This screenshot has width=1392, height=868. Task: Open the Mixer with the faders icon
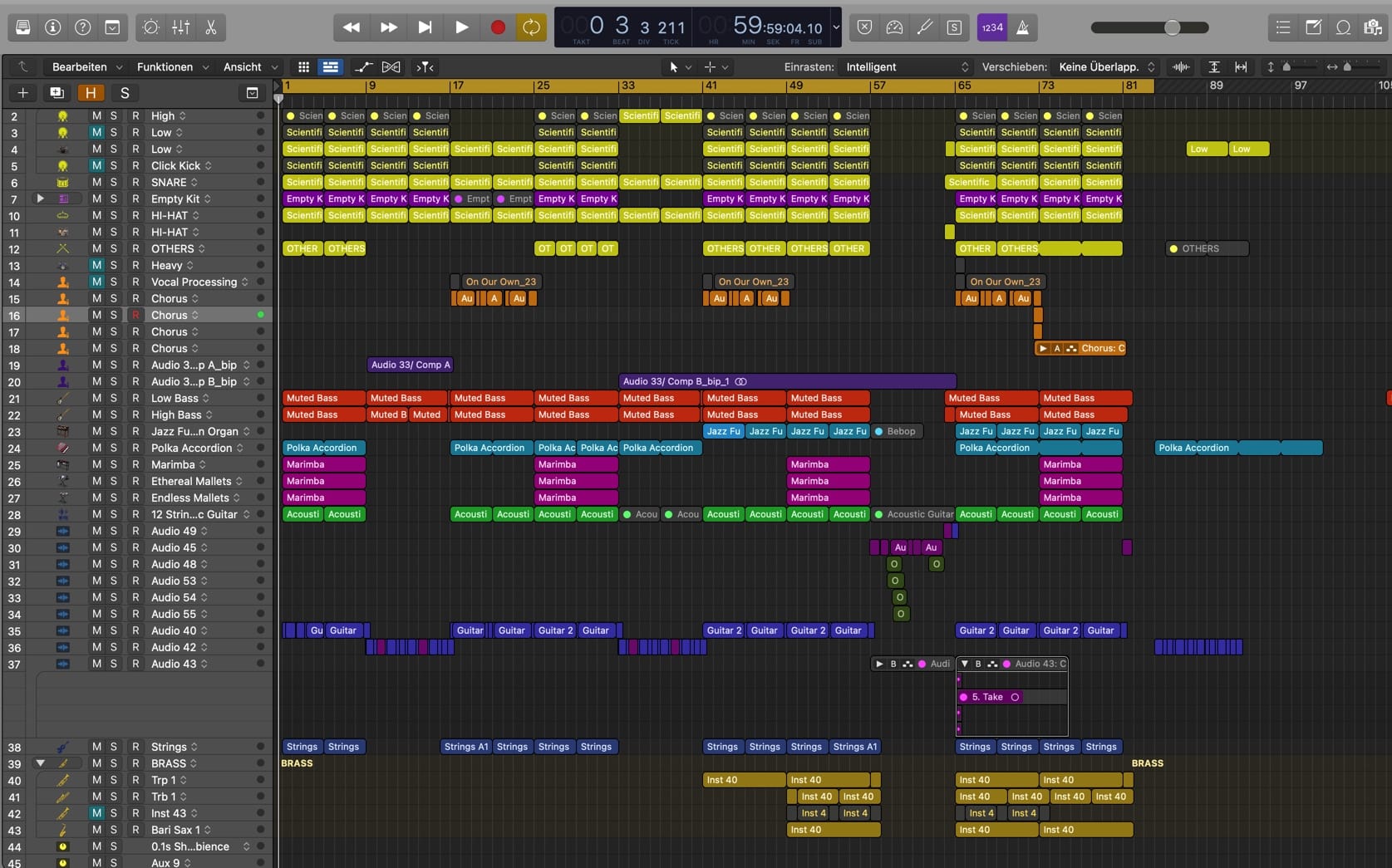(180, 27)
